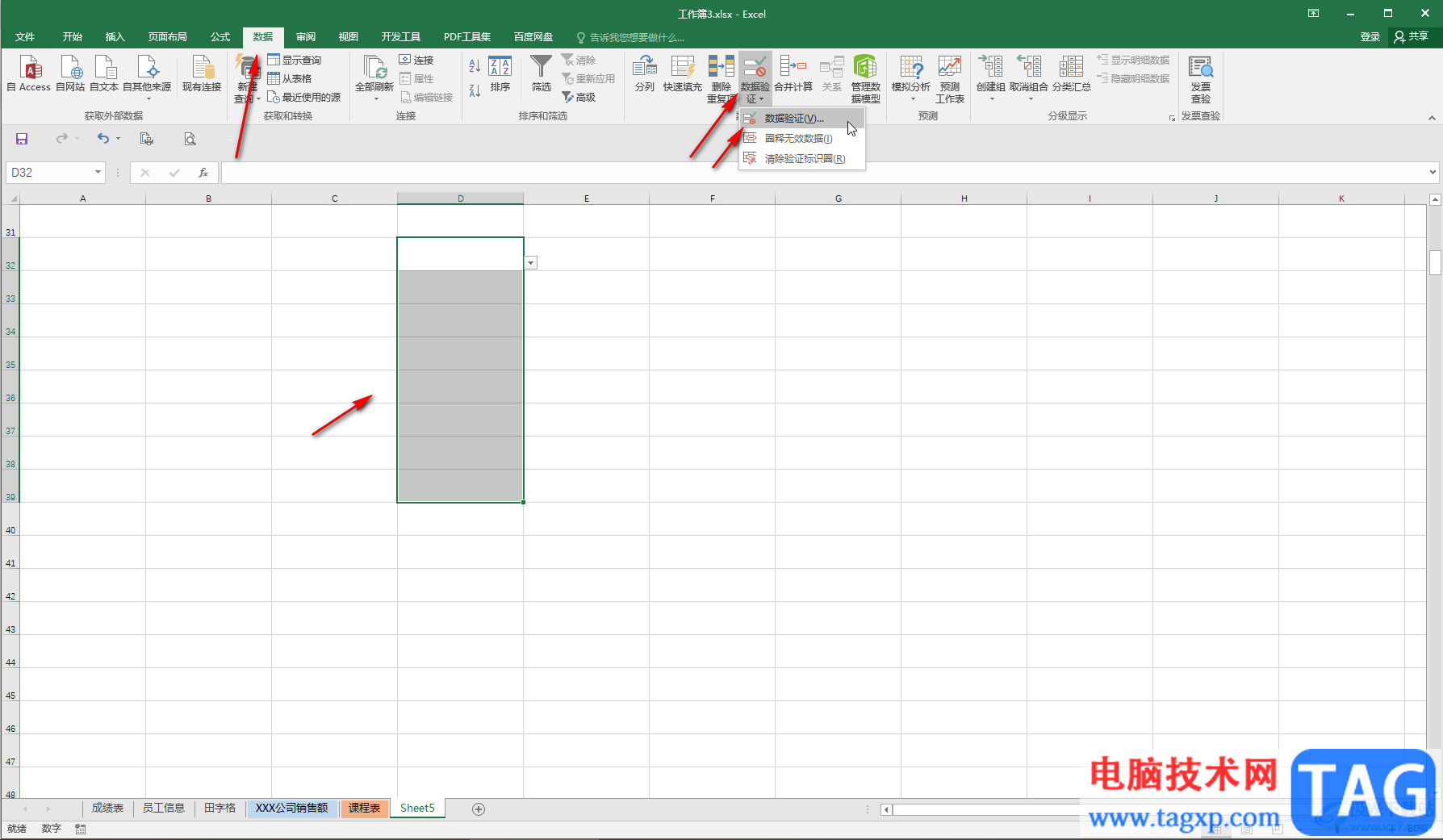1443x840 pixels.
Task: Click Advanced filter (高级)
Action: pyautogui.click(x=579, y=98)
